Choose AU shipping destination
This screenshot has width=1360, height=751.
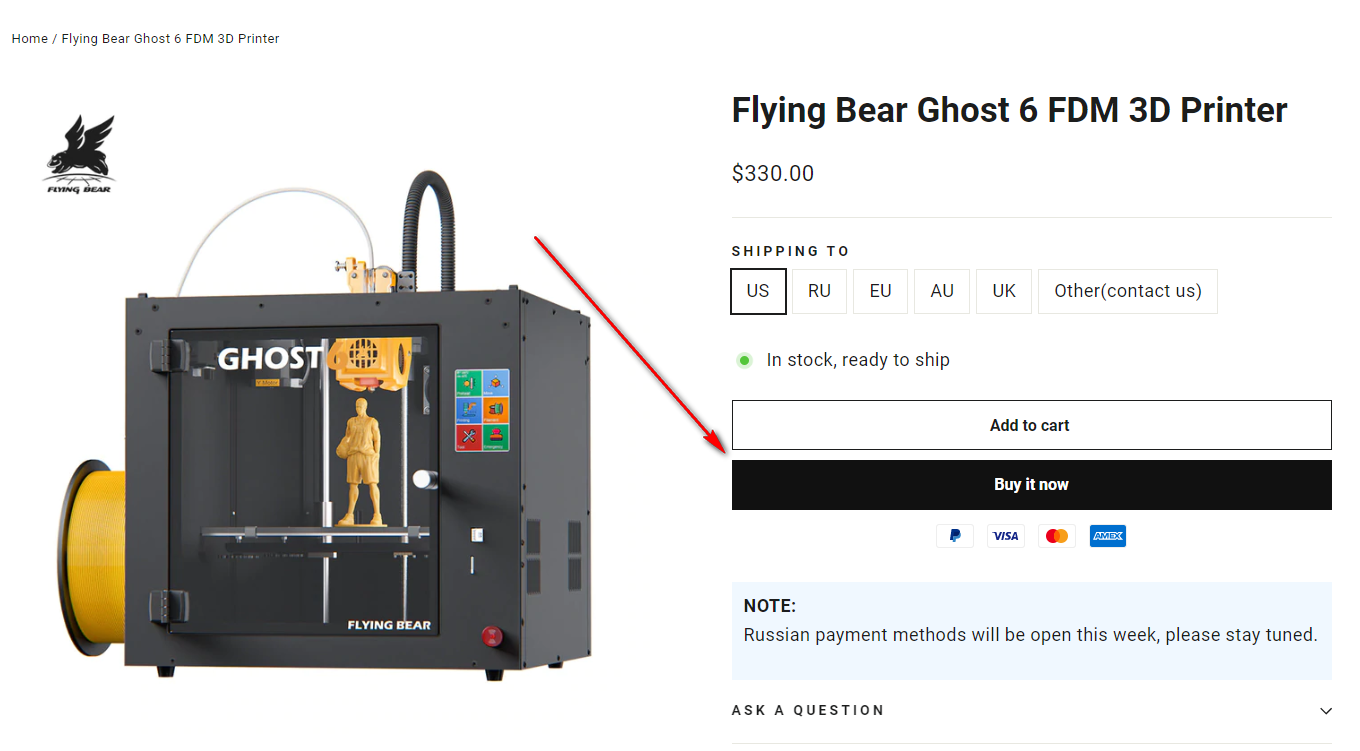(942, 291)
